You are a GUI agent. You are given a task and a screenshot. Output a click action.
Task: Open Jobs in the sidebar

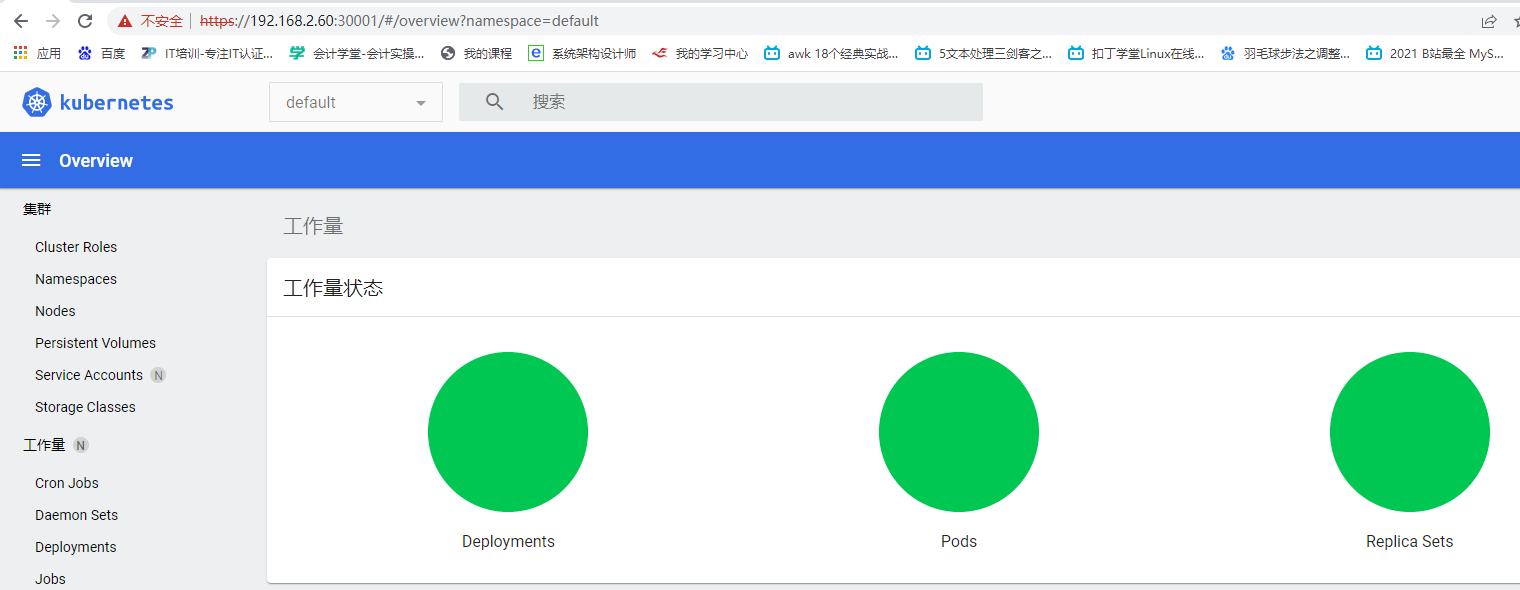coord(50,579)
